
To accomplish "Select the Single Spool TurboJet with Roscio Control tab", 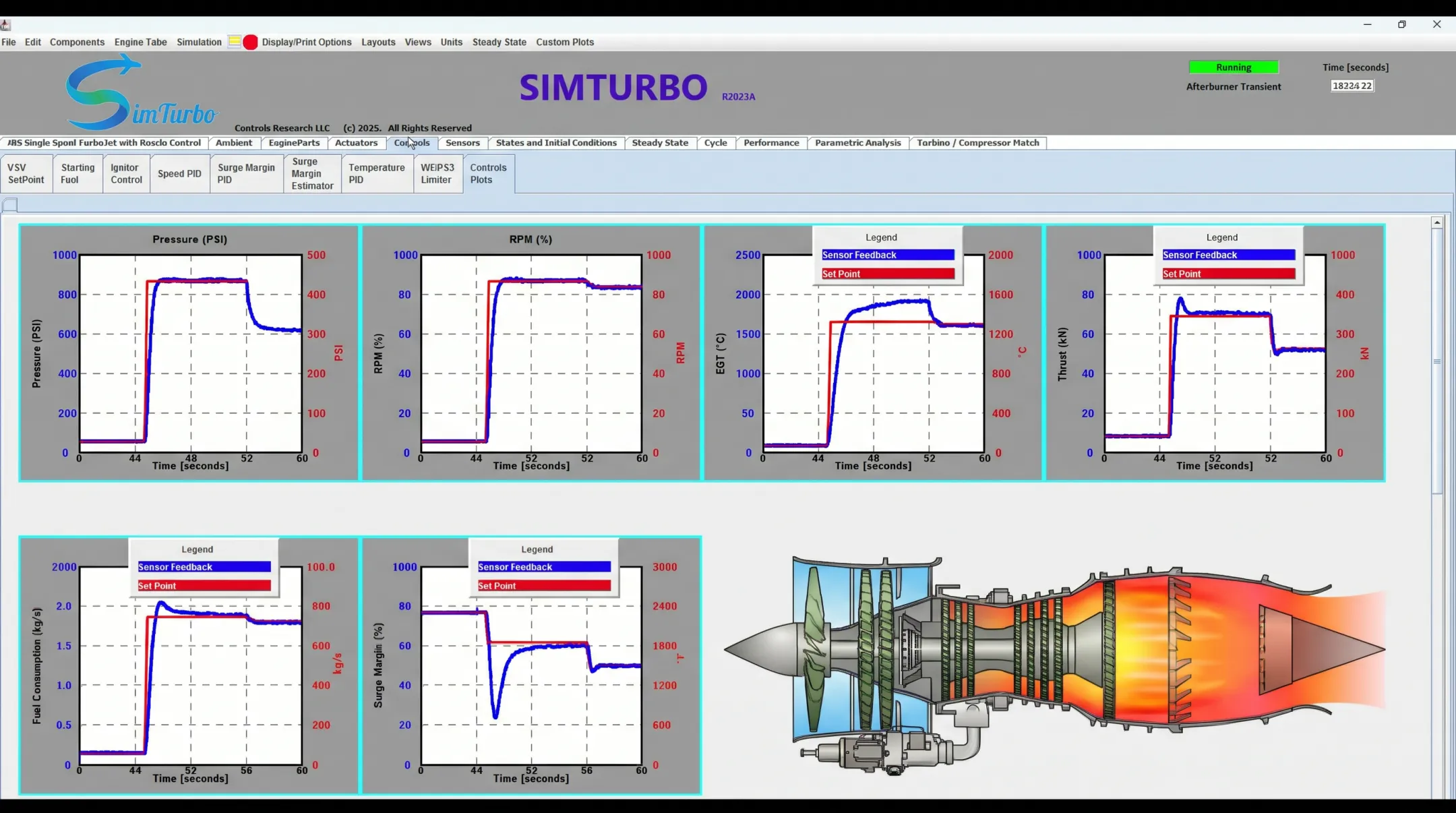I will (x=104, y=143).
